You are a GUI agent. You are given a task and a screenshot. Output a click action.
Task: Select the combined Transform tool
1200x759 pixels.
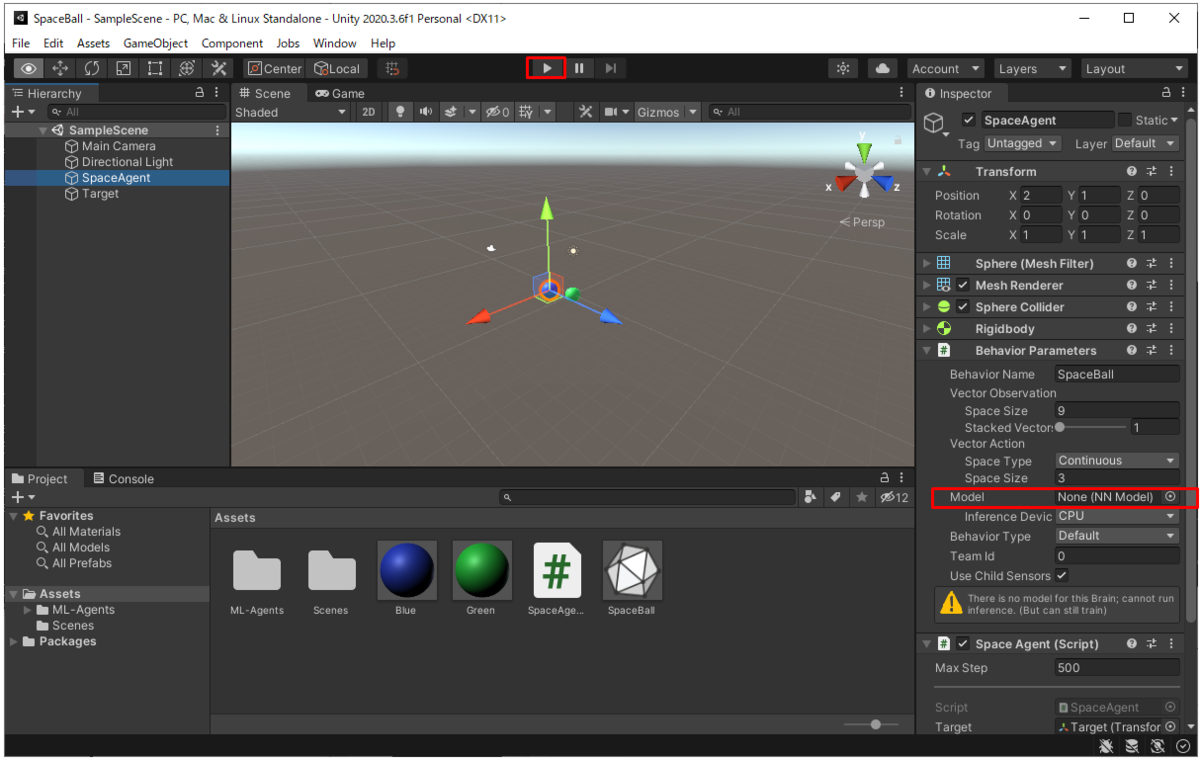coord(187,69)
